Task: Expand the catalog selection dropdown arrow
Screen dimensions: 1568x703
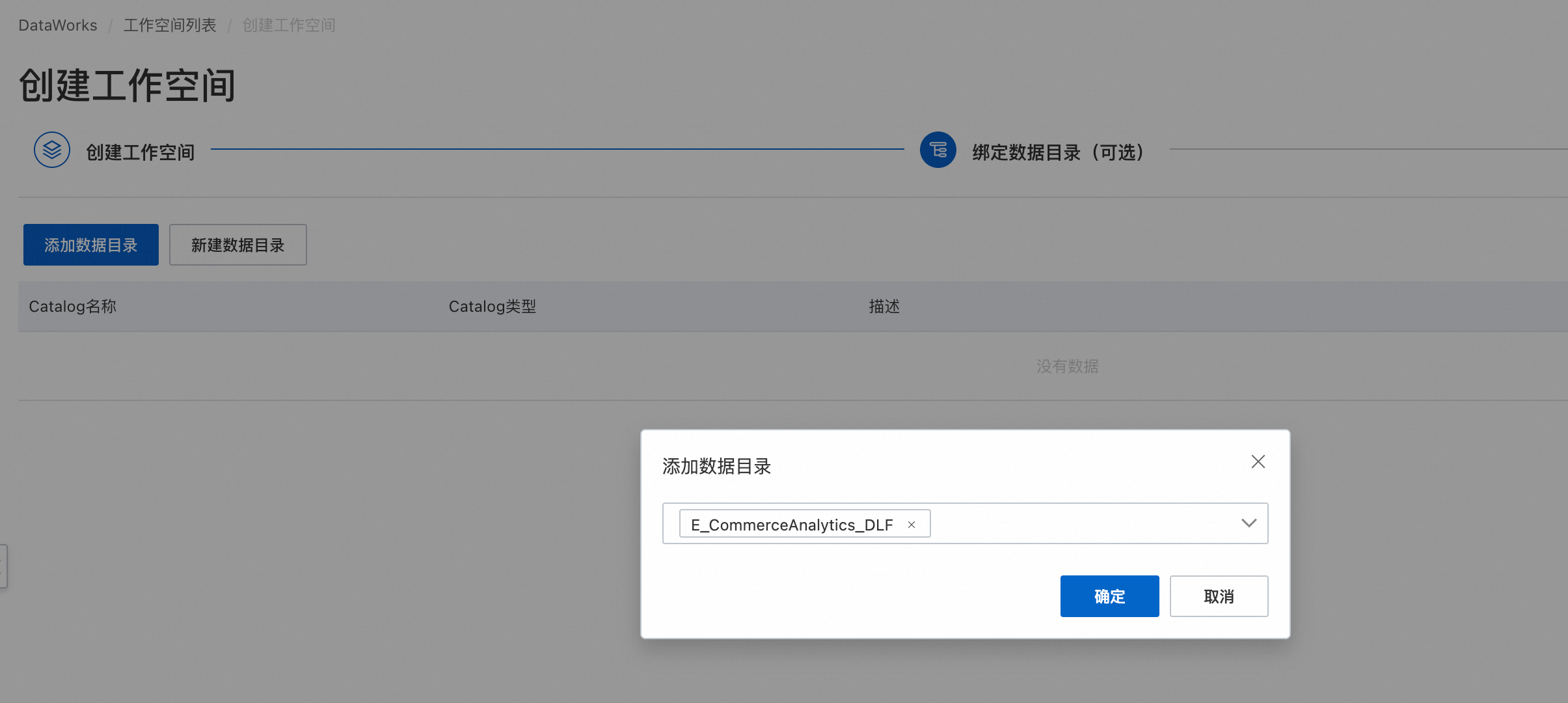Action: pos(1249,523)
